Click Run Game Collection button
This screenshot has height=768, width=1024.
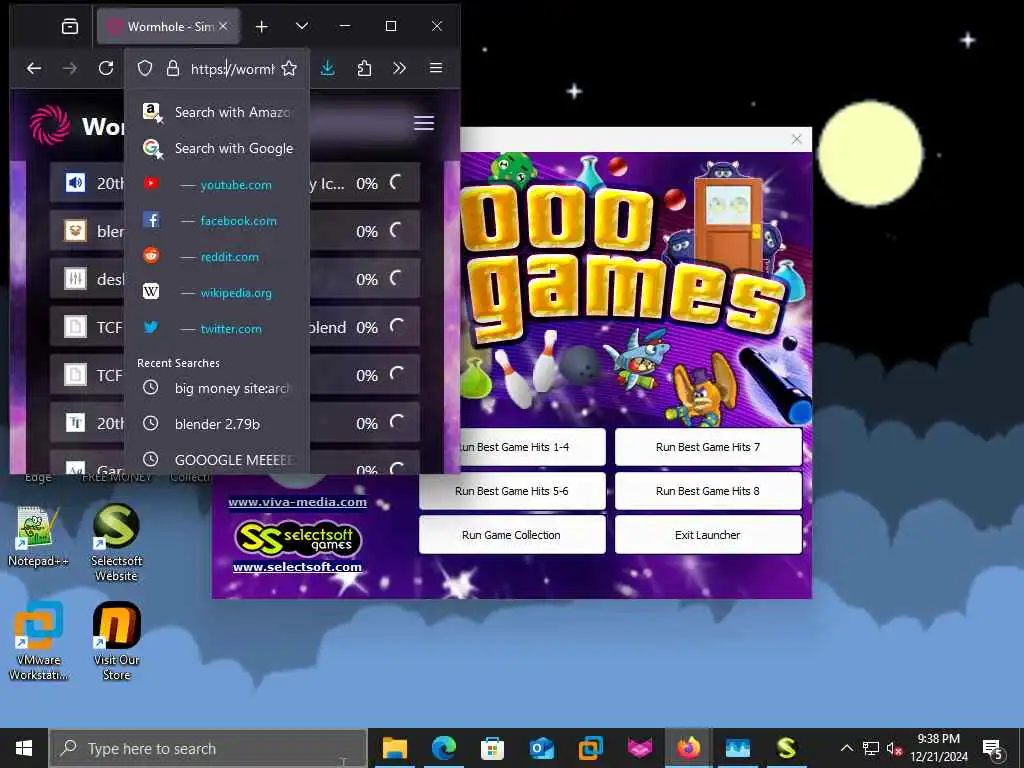click(x=512, y=535)
